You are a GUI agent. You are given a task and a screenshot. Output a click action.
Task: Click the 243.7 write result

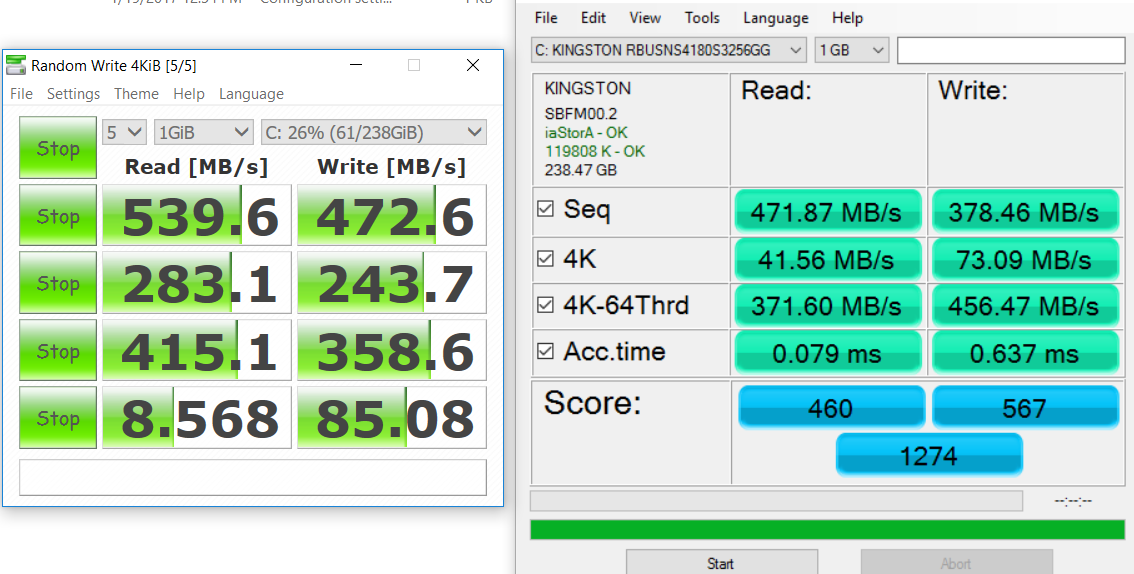click(392, 283)
